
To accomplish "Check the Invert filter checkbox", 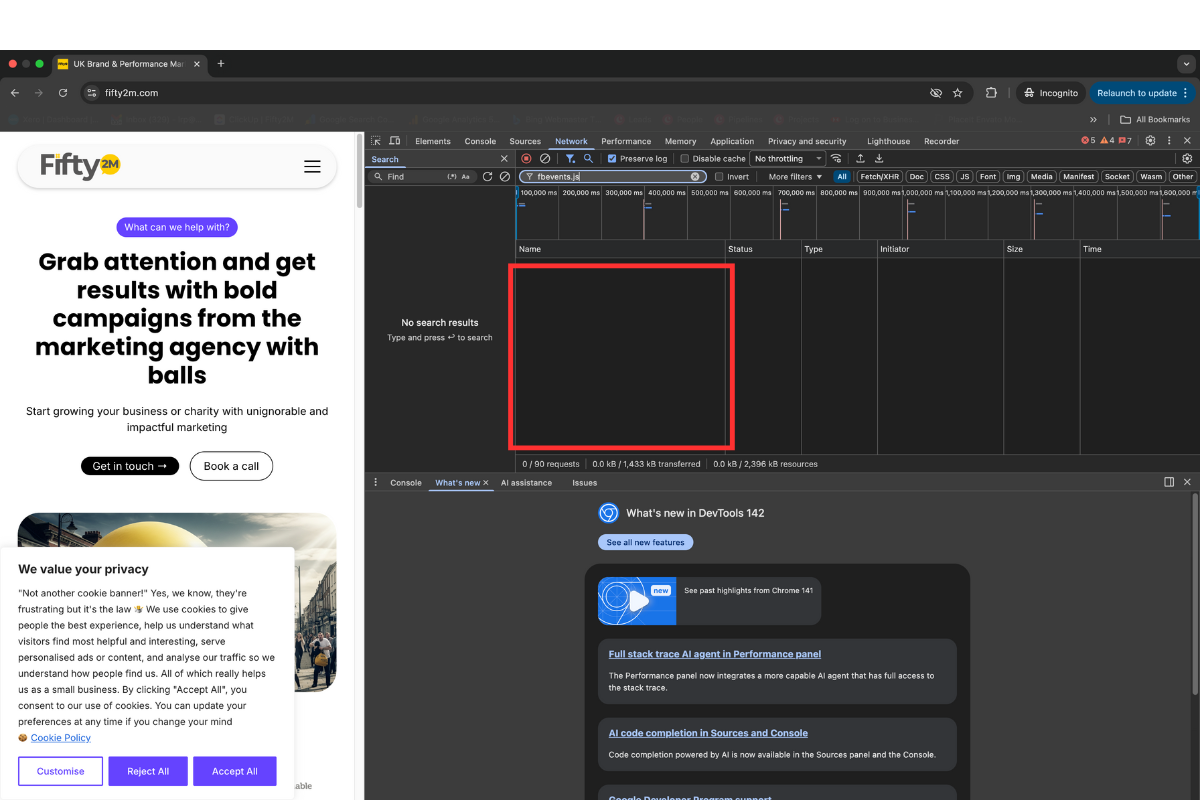I will [719, 176].
